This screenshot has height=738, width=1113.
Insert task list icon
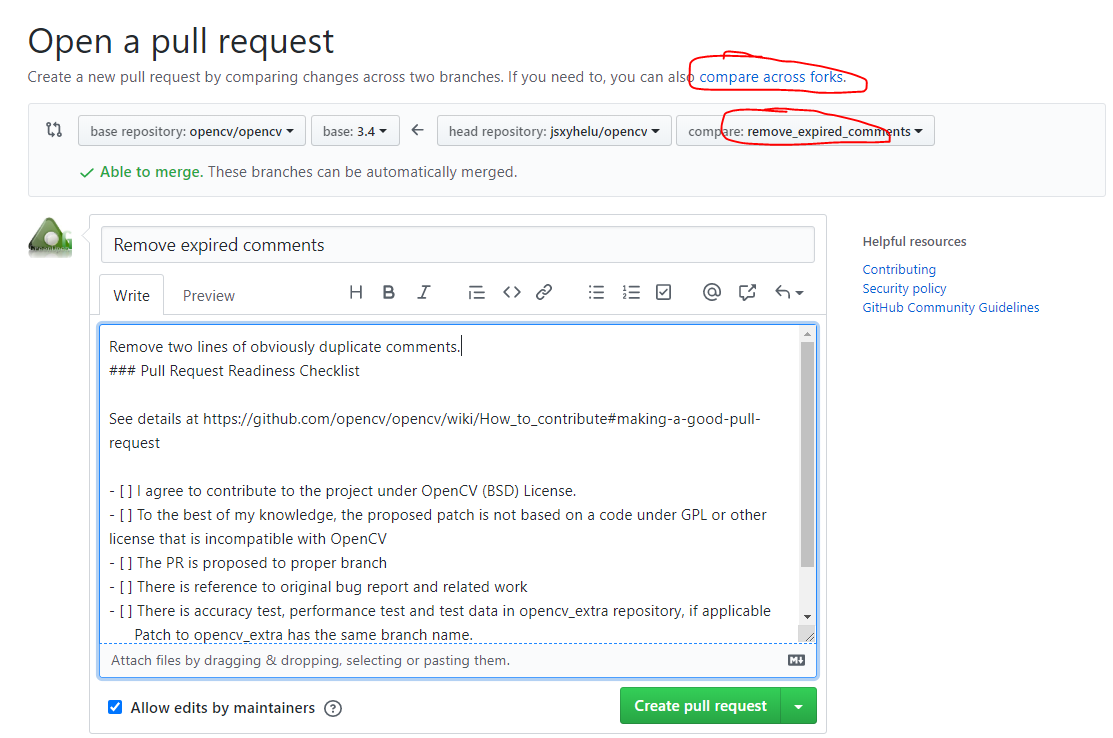point(664,292)
